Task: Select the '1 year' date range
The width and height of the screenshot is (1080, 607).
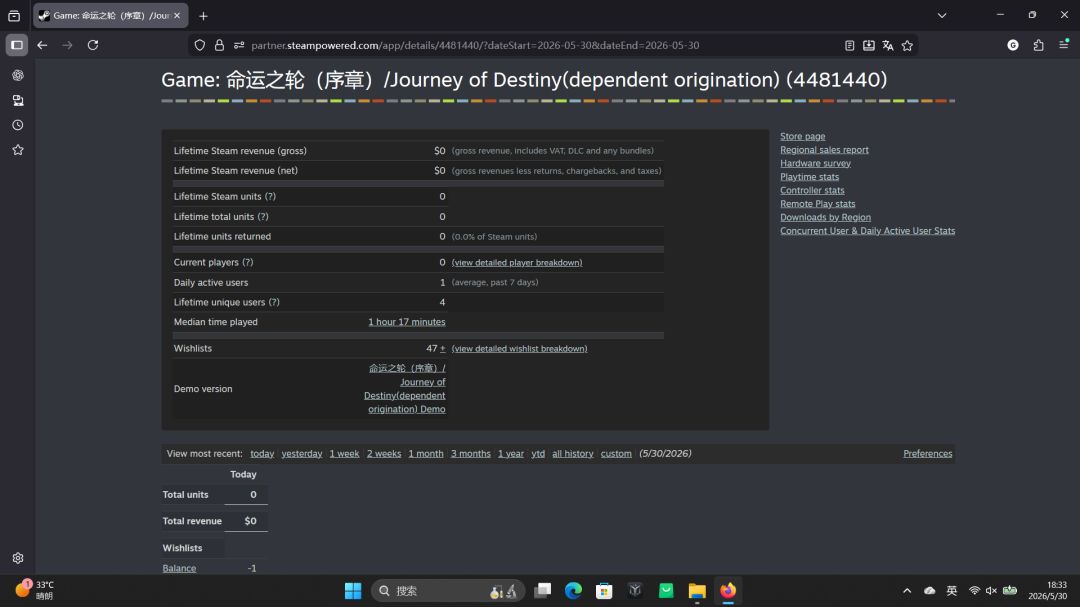Action: [510, 453]
